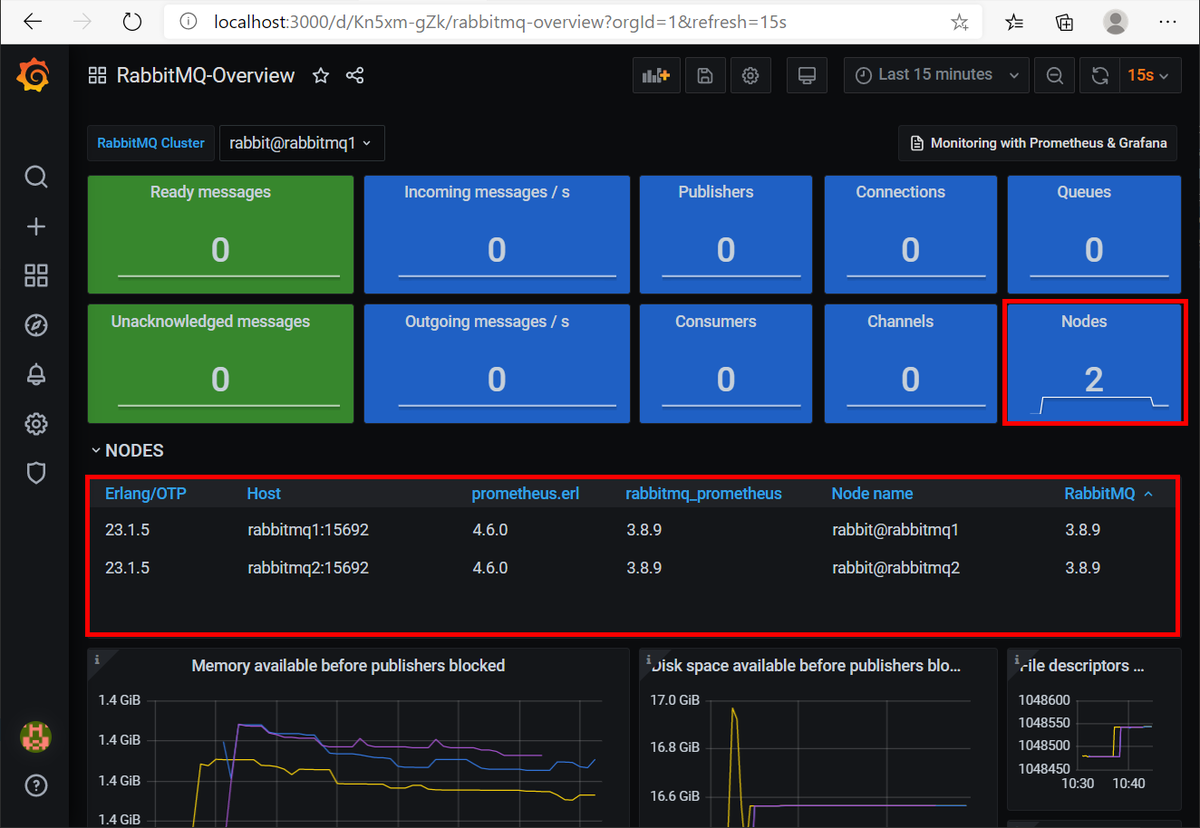The height and width of the screenshot is (828, 1200).
Task: Open the Configuration gear in sidebar
Action: pyautogui.click(x=36, y=424)
